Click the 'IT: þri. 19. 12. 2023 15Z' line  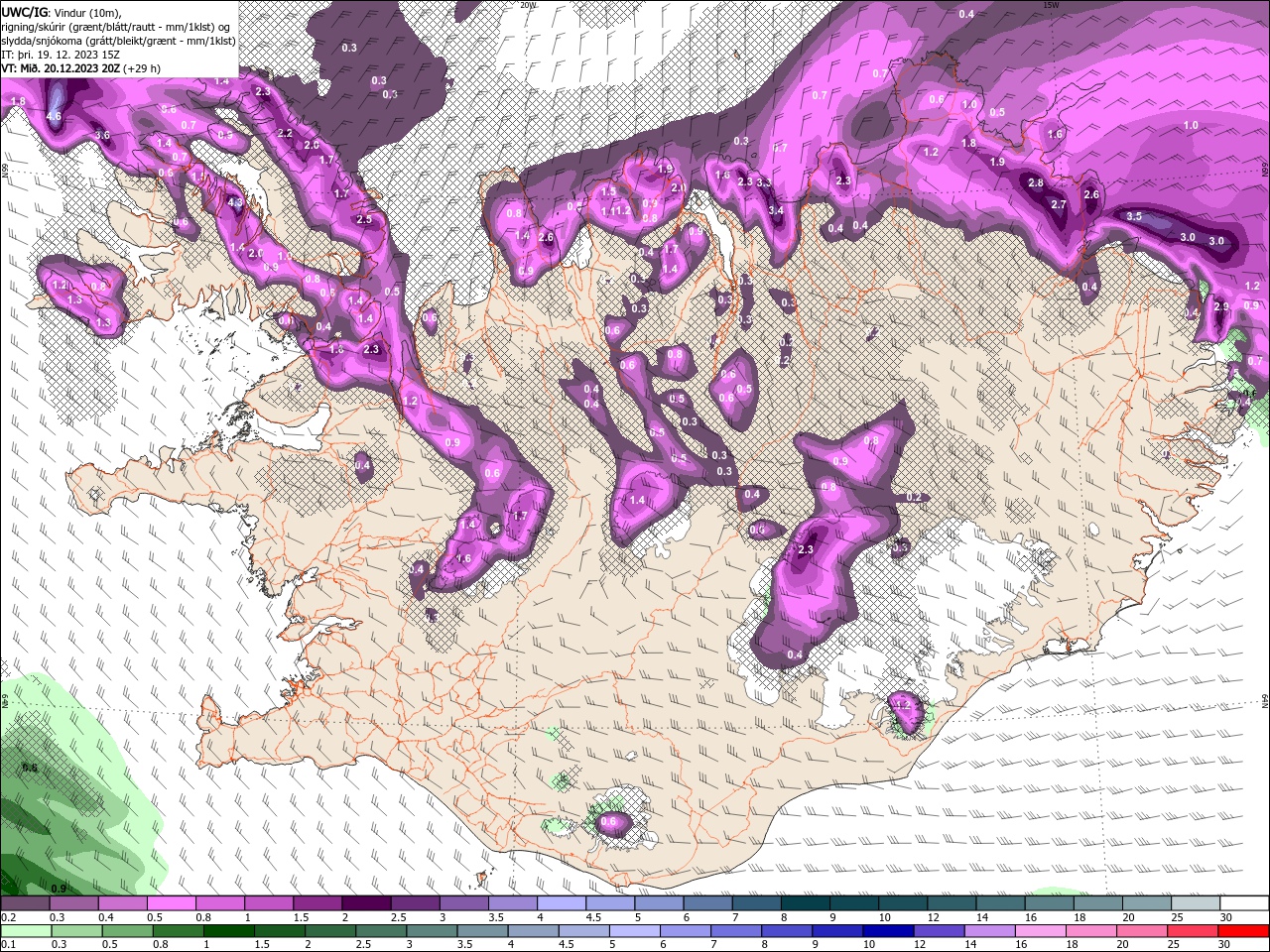tap(61, 55)
